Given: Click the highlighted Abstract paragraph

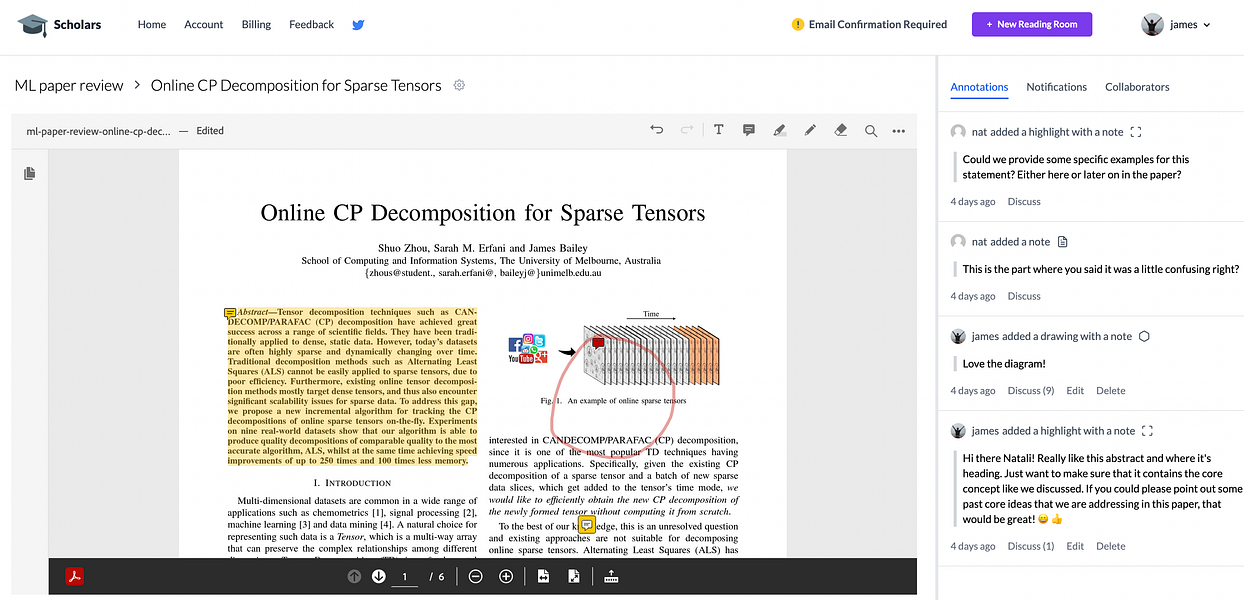Looking at the screenshot, I should pos(352,387).
